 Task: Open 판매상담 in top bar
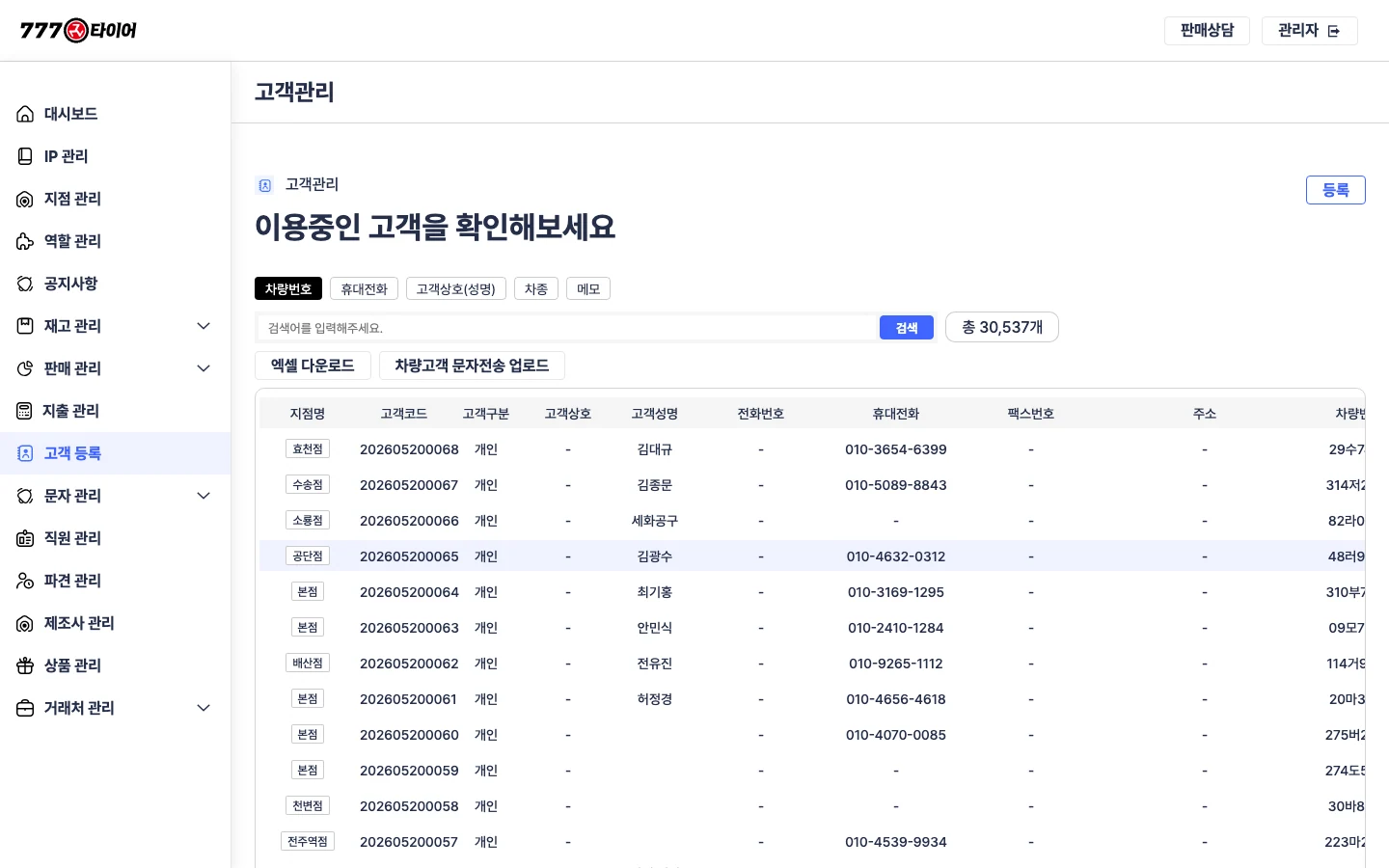click(x=1207, y=31)
